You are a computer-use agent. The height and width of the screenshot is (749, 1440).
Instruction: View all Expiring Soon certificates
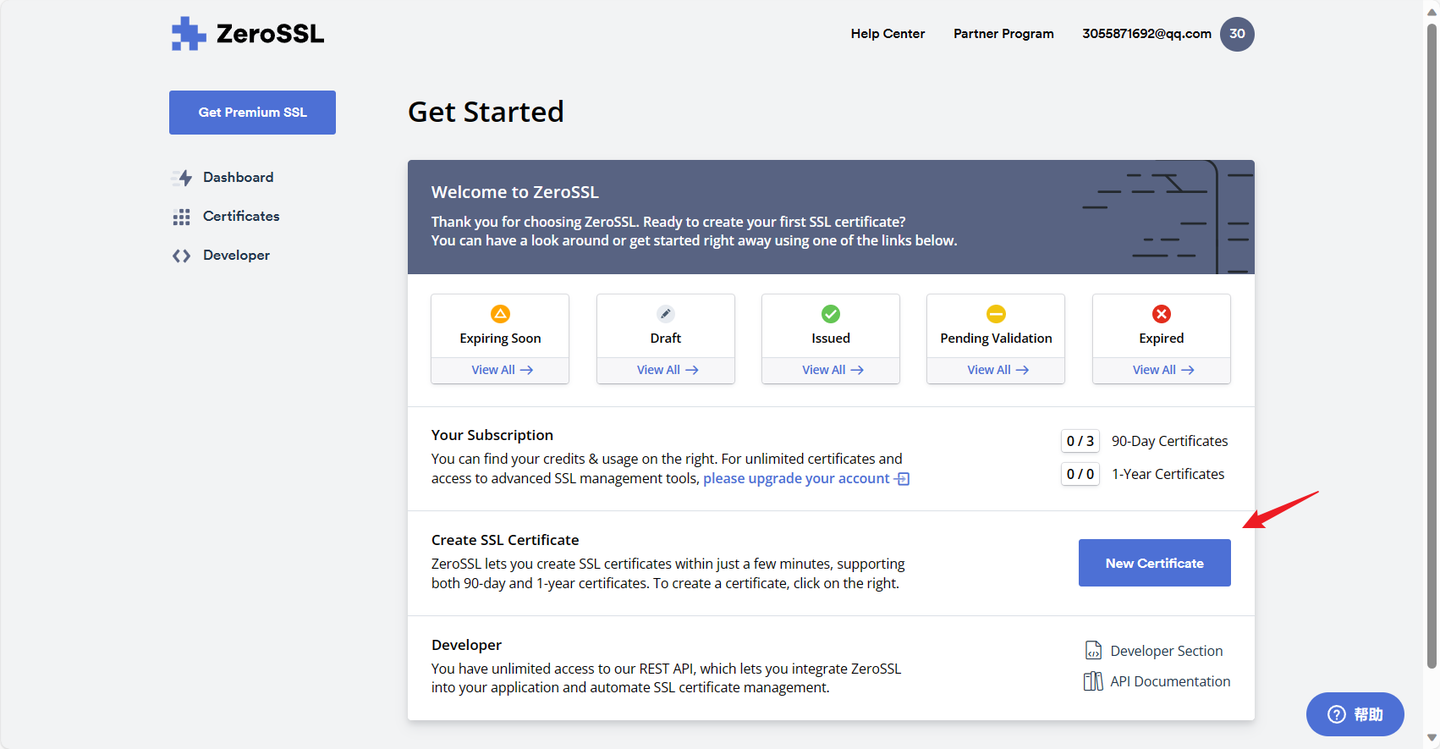click(x=501, y=370)
